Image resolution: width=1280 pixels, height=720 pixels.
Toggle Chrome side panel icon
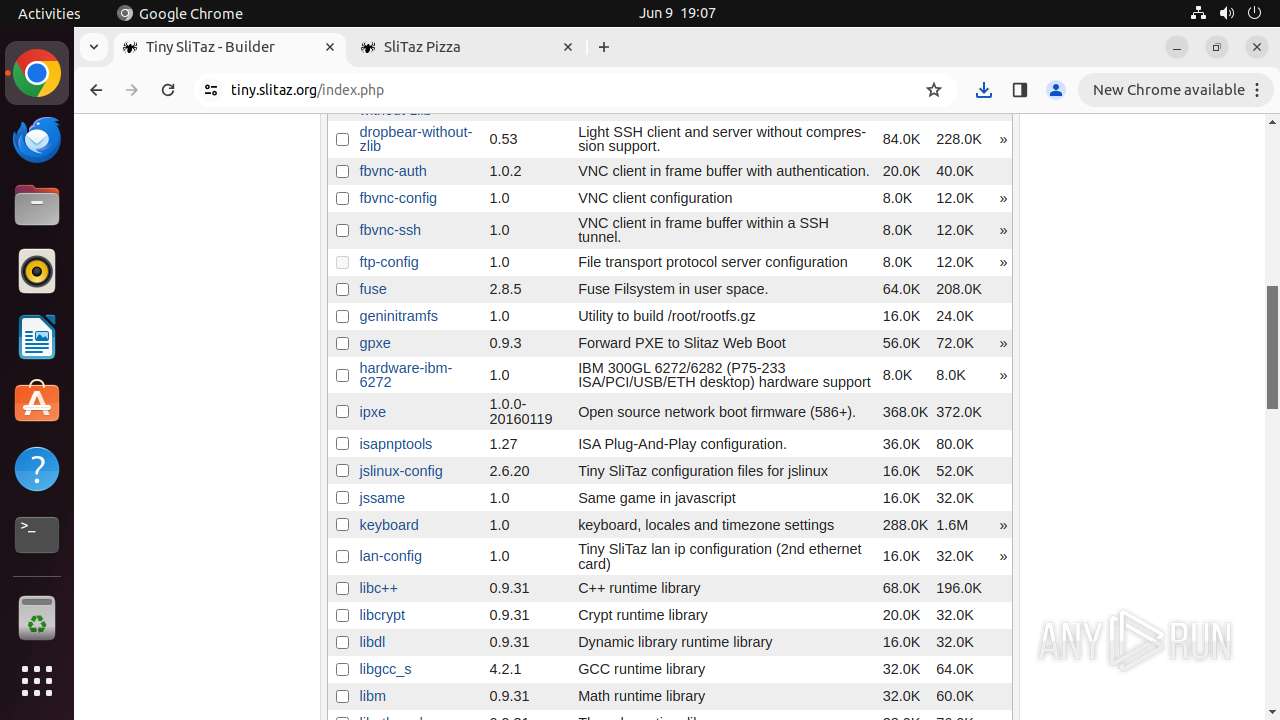[1020, 90]
